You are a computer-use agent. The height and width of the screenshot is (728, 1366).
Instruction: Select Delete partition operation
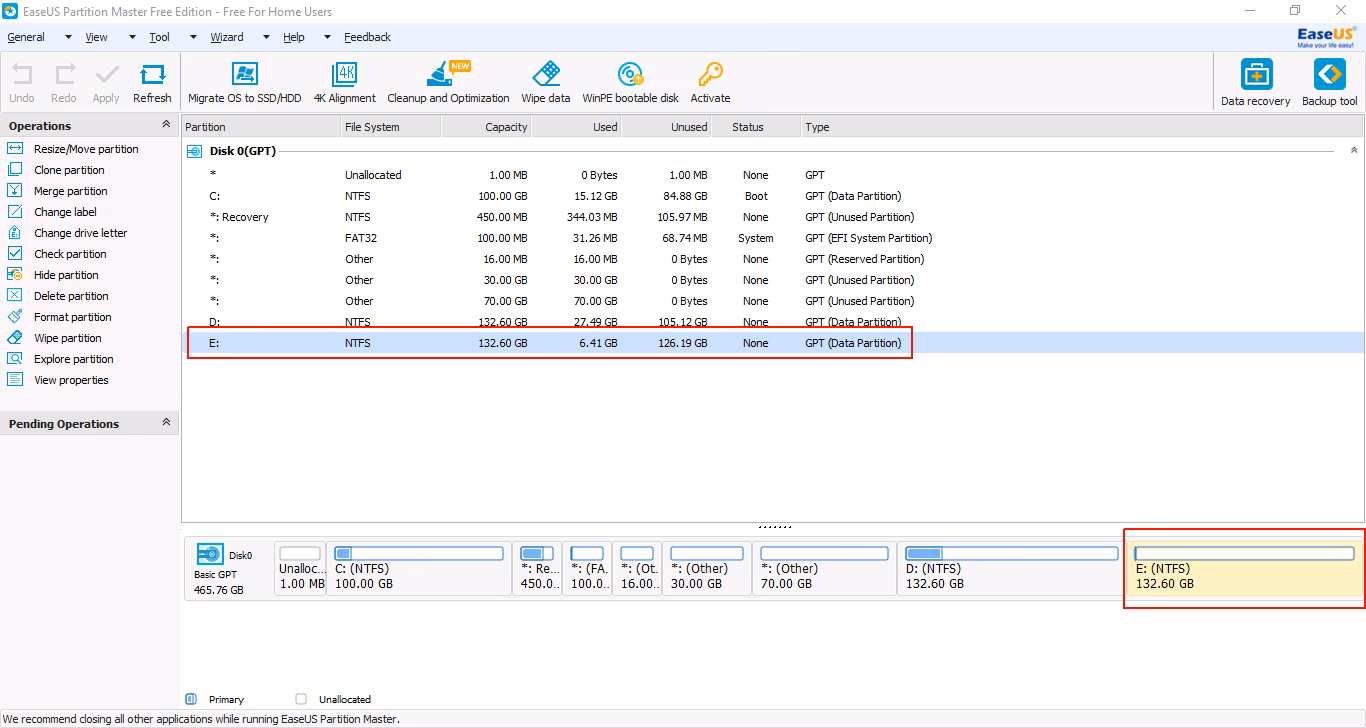71,296
